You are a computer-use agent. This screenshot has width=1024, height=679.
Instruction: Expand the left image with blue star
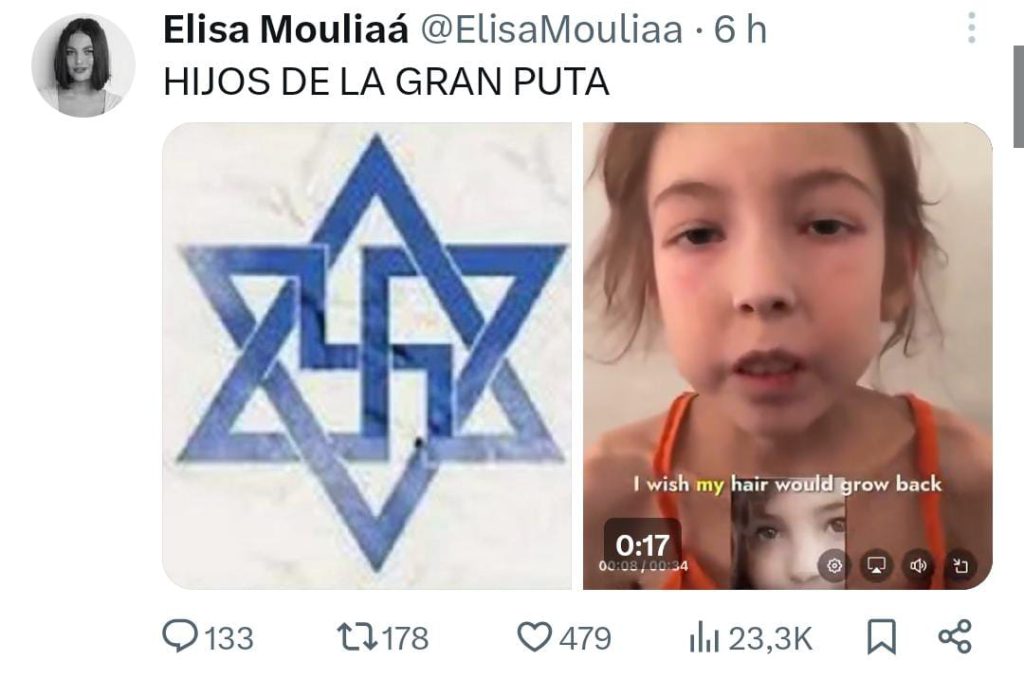pyautogui.click(x=366, y=356)
